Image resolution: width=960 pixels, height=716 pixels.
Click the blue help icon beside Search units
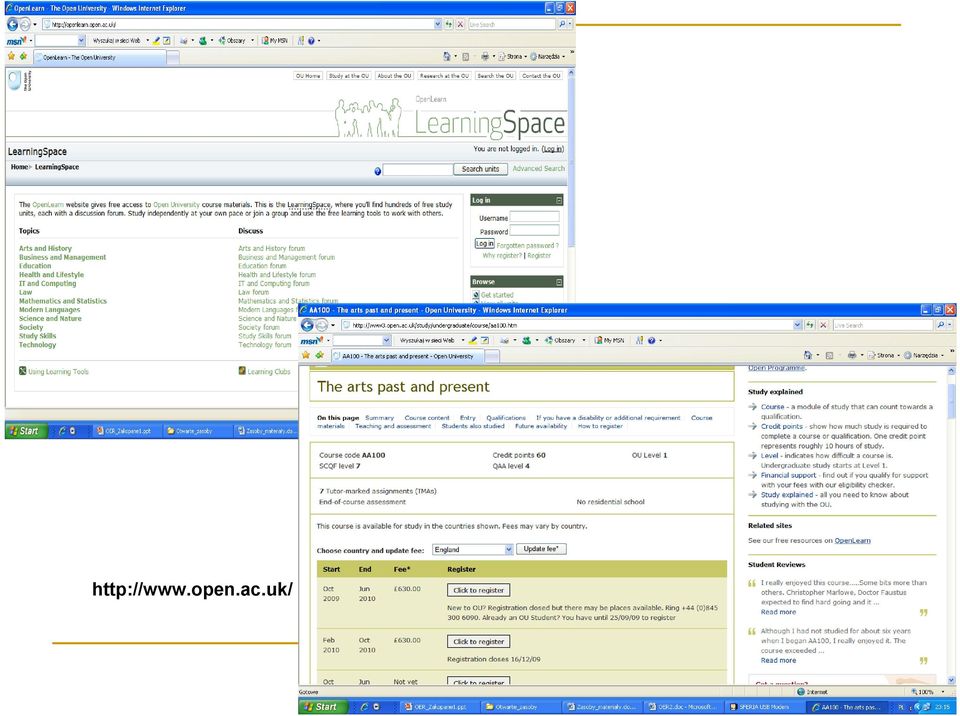(378, 171)
